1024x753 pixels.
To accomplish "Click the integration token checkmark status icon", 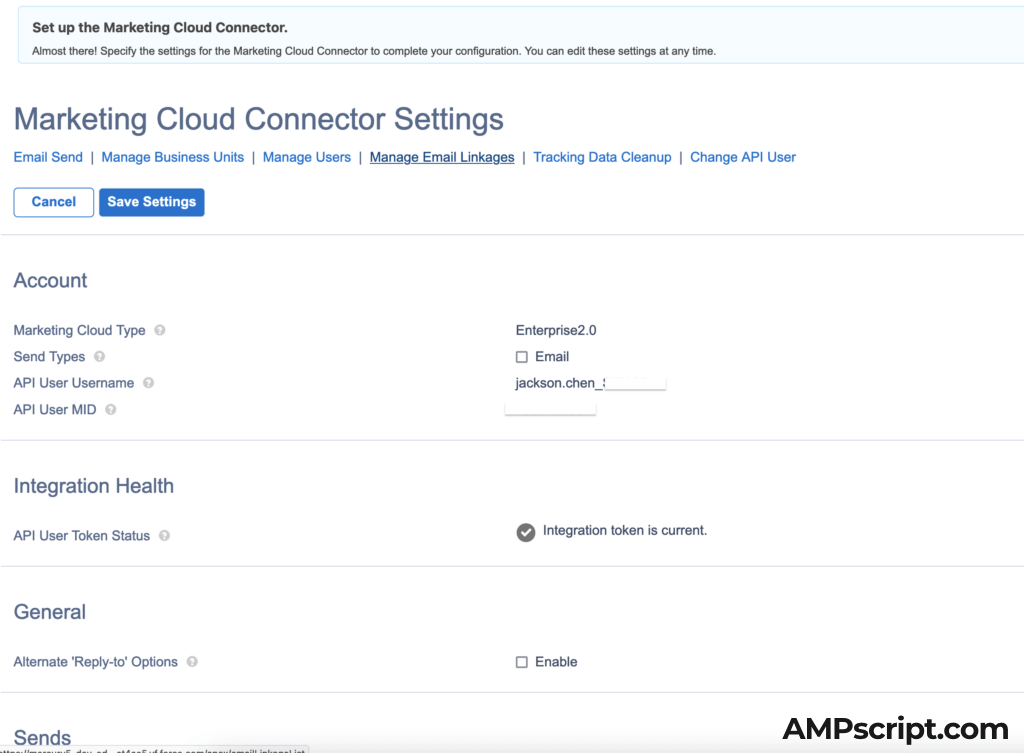I will pyautogui.click(x=525, y=532).
